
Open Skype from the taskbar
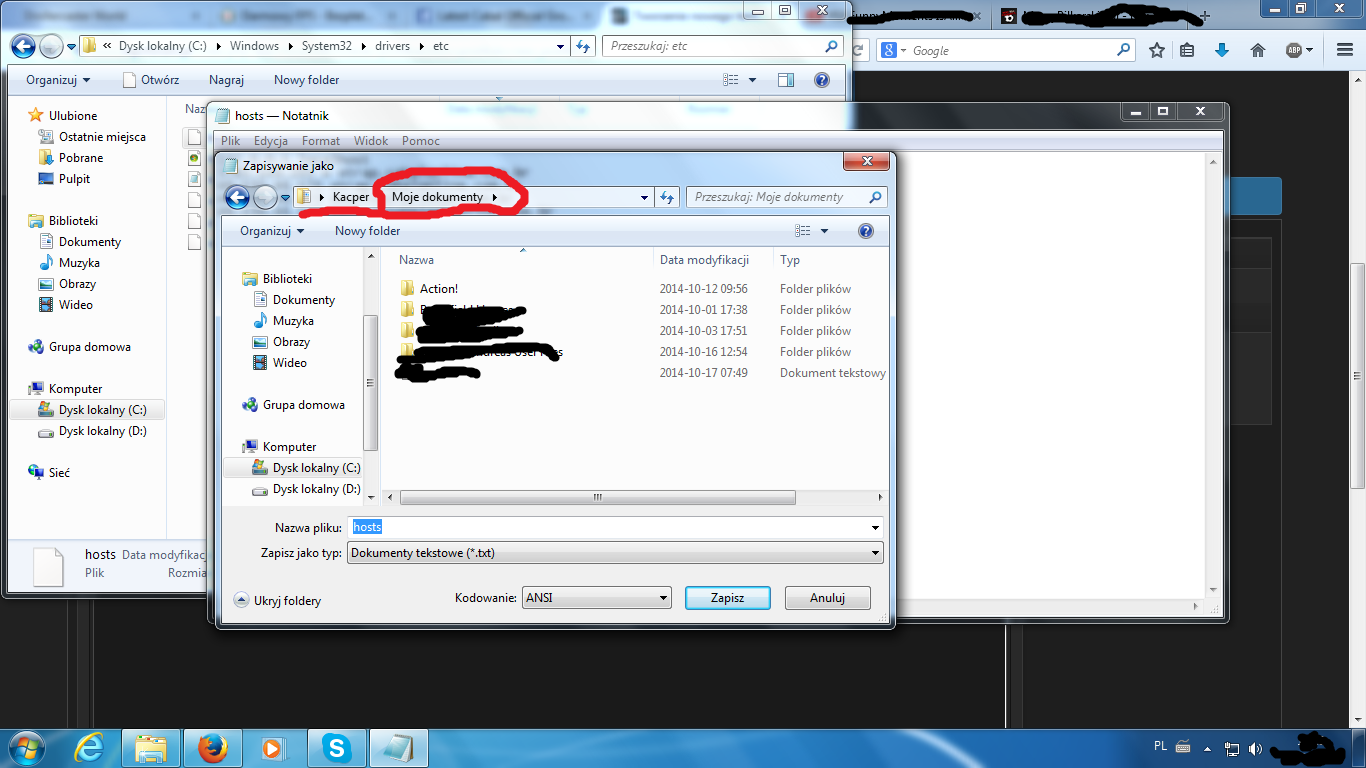pyautogui.click(x=337, y=747)
